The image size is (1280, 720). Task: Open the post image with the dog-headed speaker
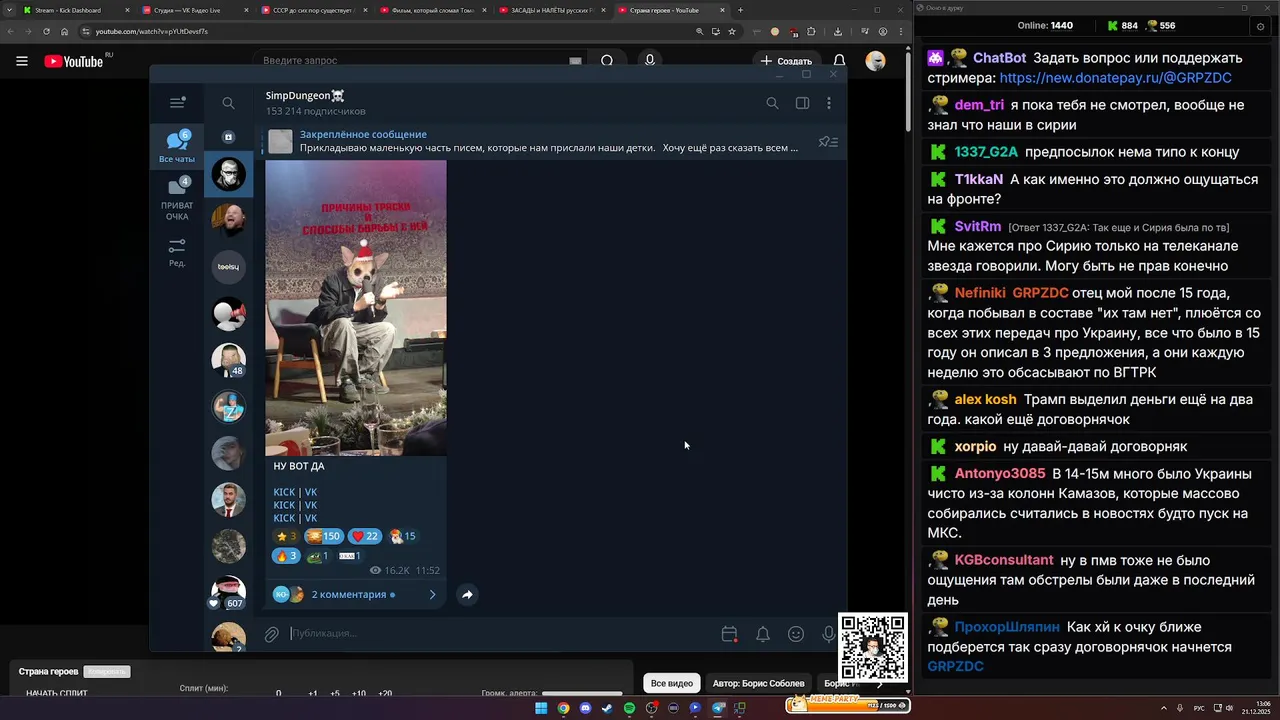coord(356,308)
